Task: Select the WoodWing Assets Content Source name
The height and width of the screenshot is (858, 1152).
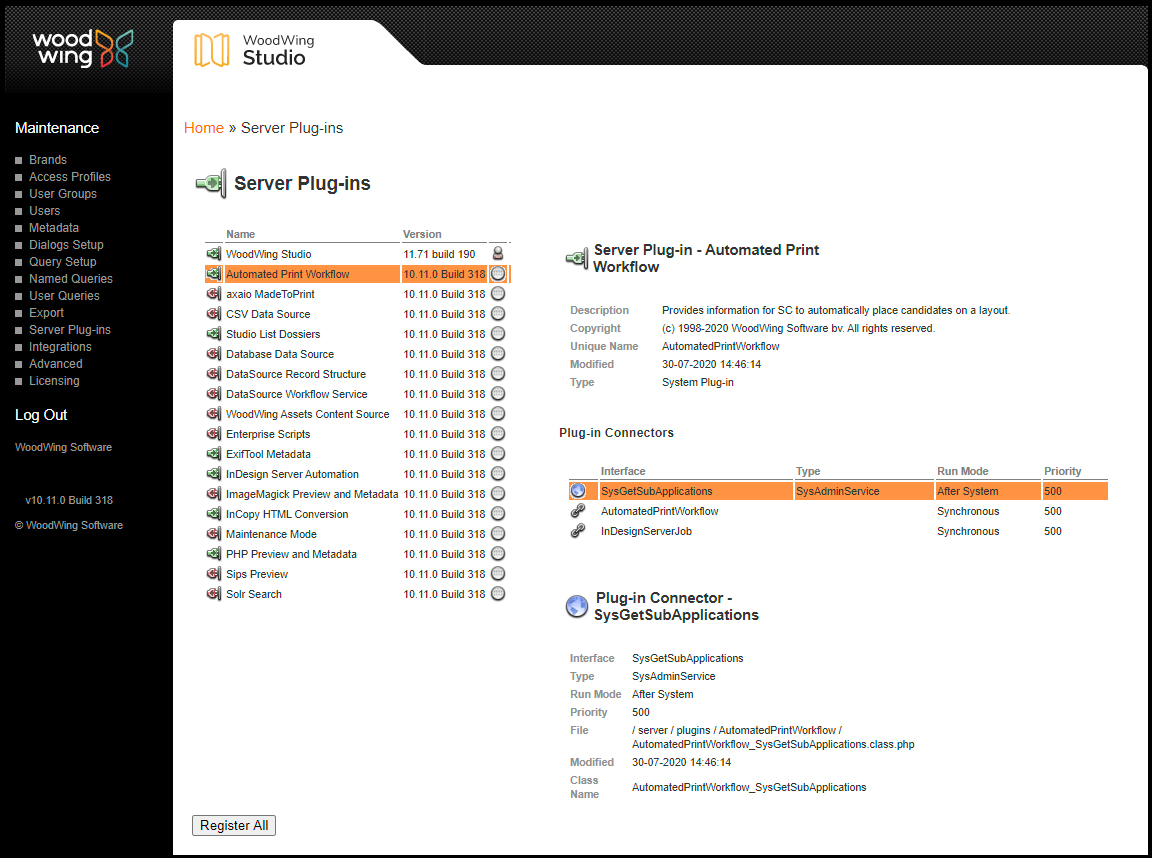Action: pyautogui.click(x=307, y=414)
